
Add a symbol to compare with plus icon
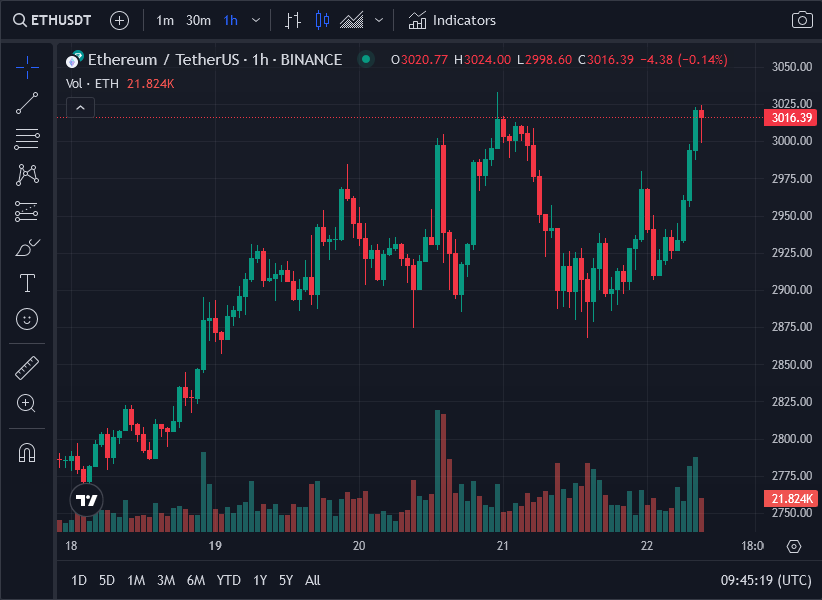pos(120,20)
